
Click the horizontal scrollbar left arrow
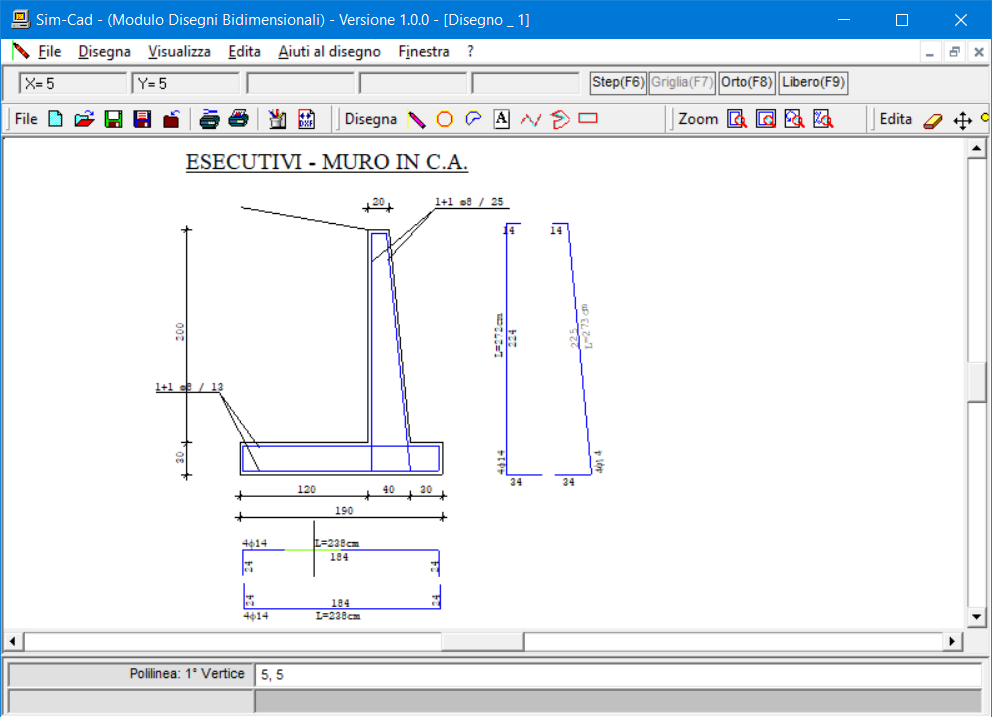13,641
